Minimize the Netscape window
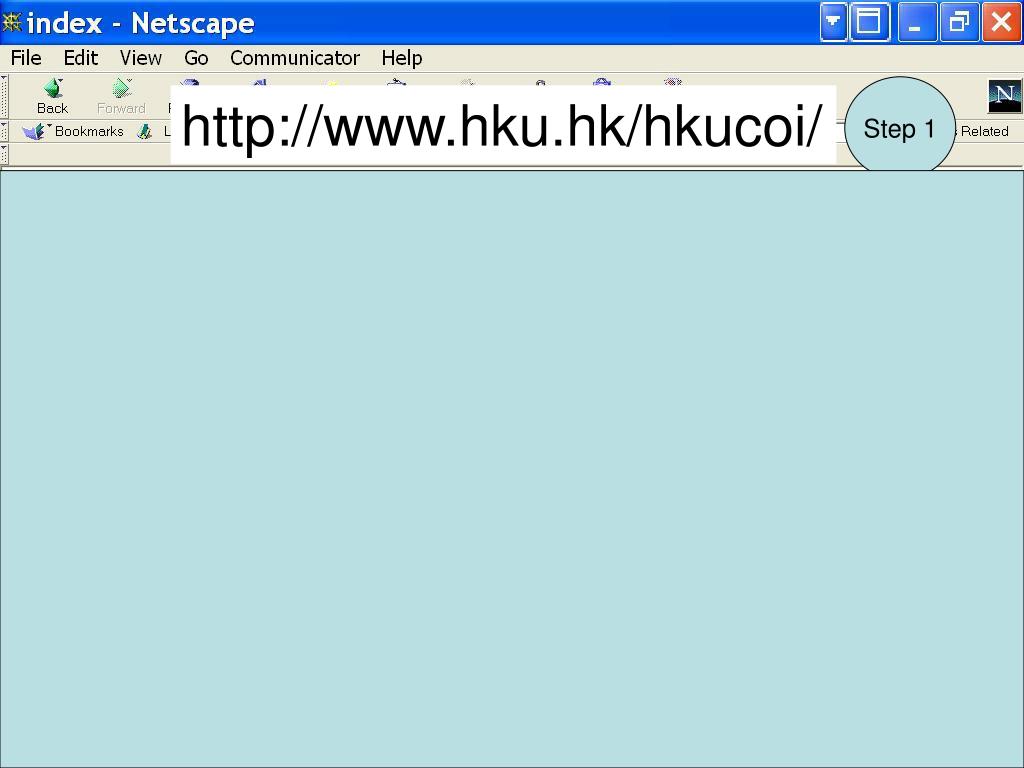The image size is (1024, 768). tap(917, 22)
